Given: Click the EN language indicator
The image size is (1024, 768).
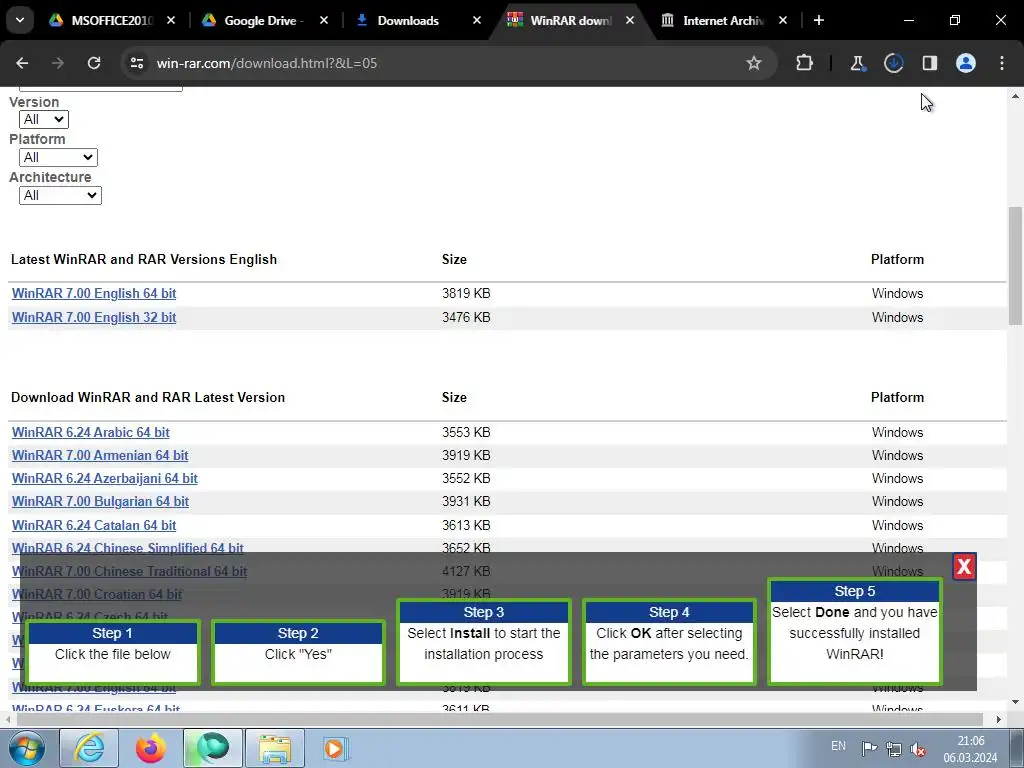Looking at the screenshot, I should 839,746.
